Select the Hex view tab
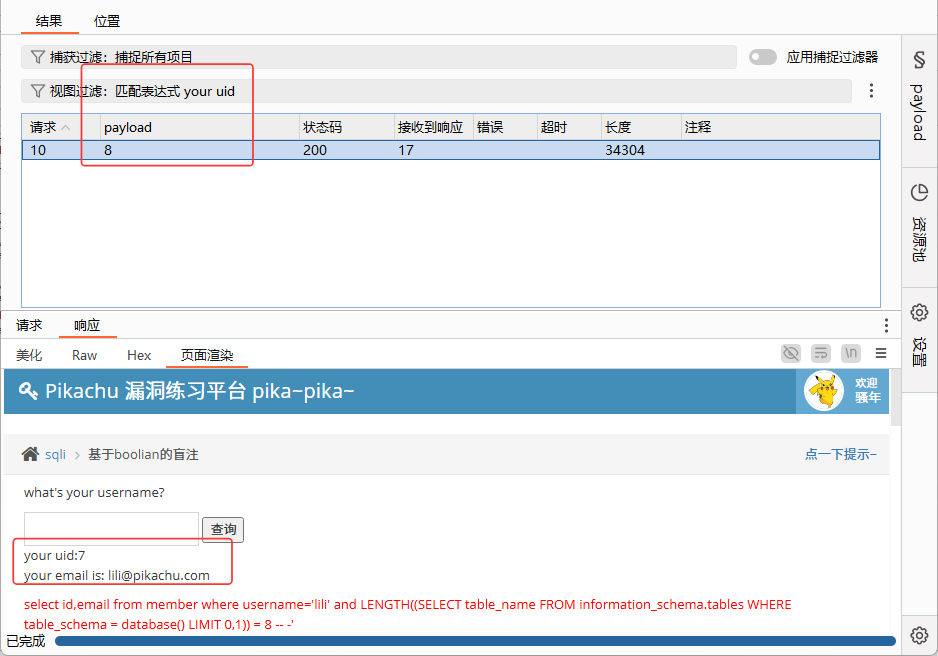Image resolution: width=938 pixels, height=656 pixels. [139, 355]
